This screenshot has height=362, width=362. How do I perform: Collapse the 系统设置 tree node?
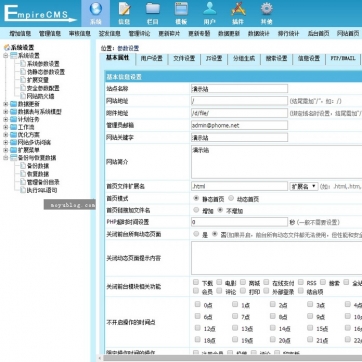(x=6, y=55)
